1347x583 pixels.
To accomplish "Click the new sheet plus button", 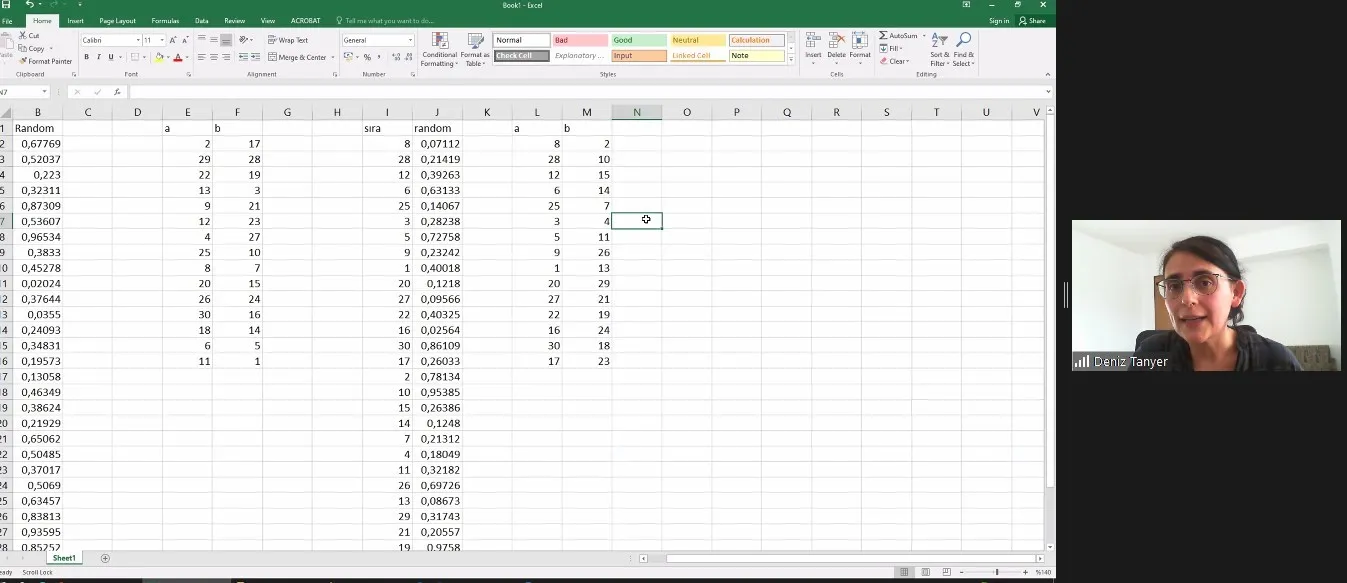I will (105, 558).
